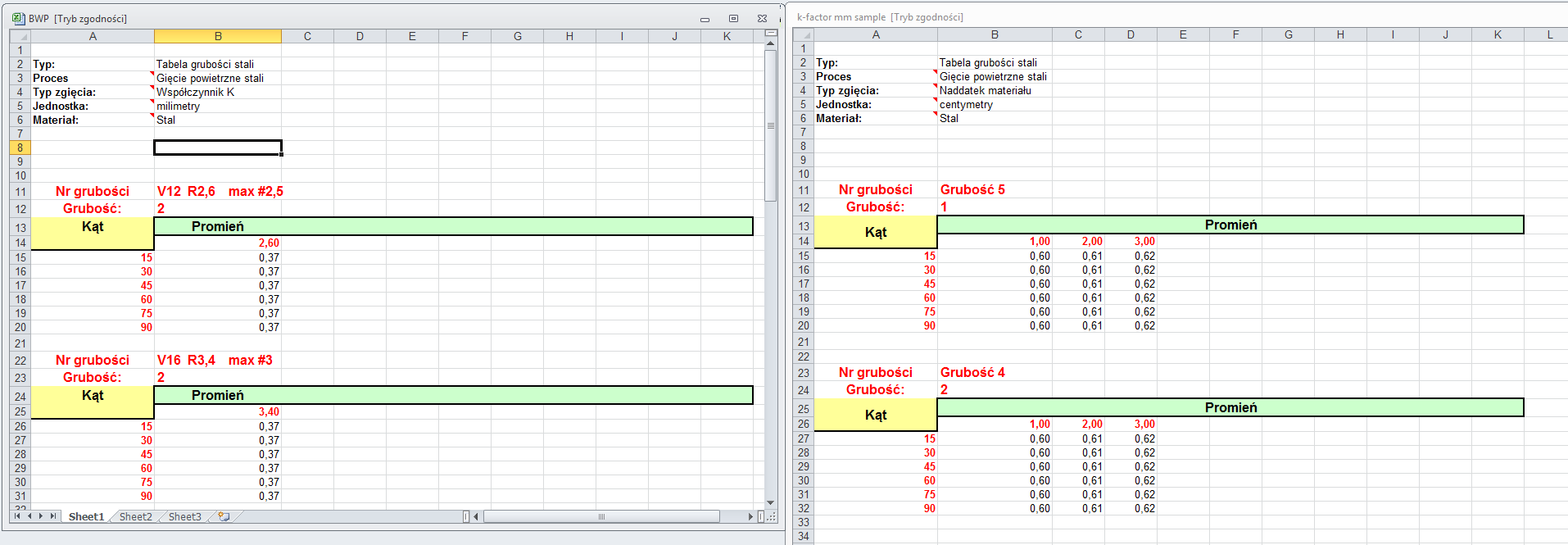Minimize the BWP workbook window

coord(705,18)
